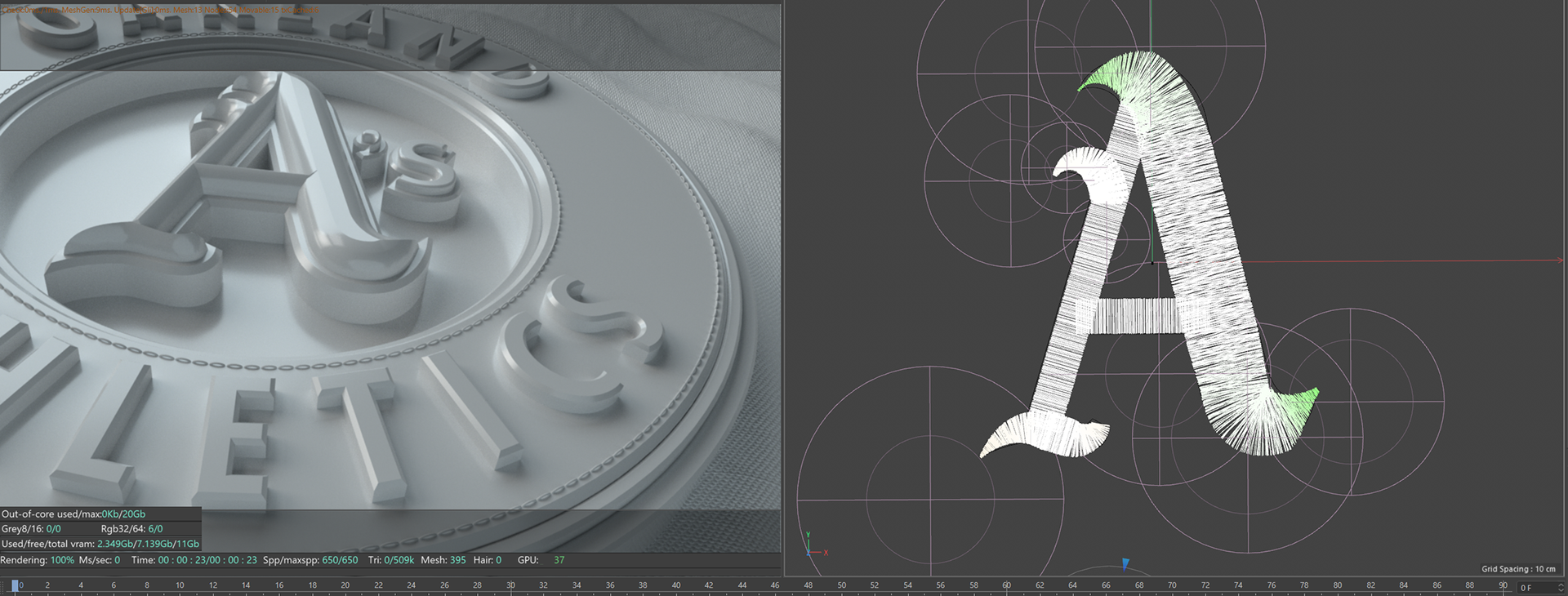The height and width of the screenshot is (596, 1568).
Task: Set timeline to frame 46
Action: point(775,585)
